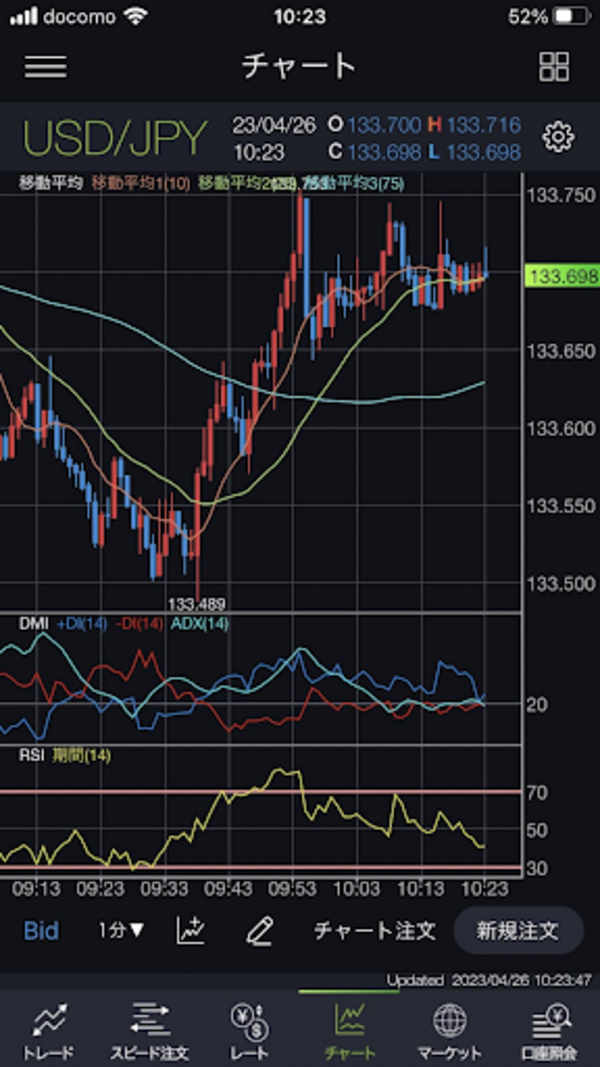The width and height of the screenshot is (600, 1067).
Task: Tap the USD/JPY currency pair selector
Action: pos(115,139)
